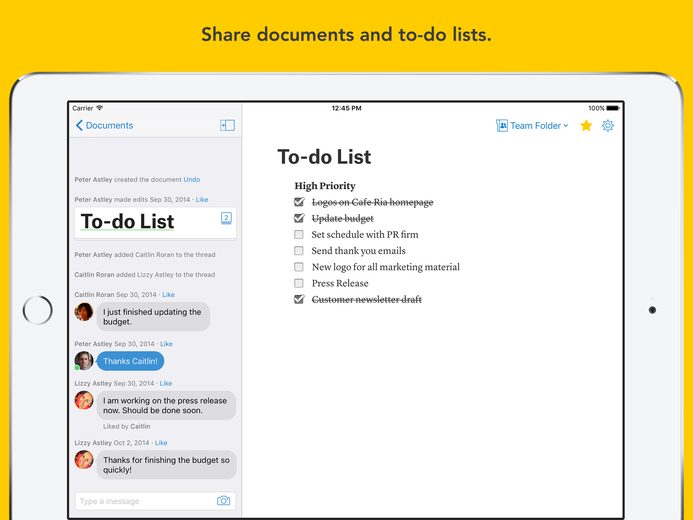Check Send thank you emails

[x=299, y=251]
